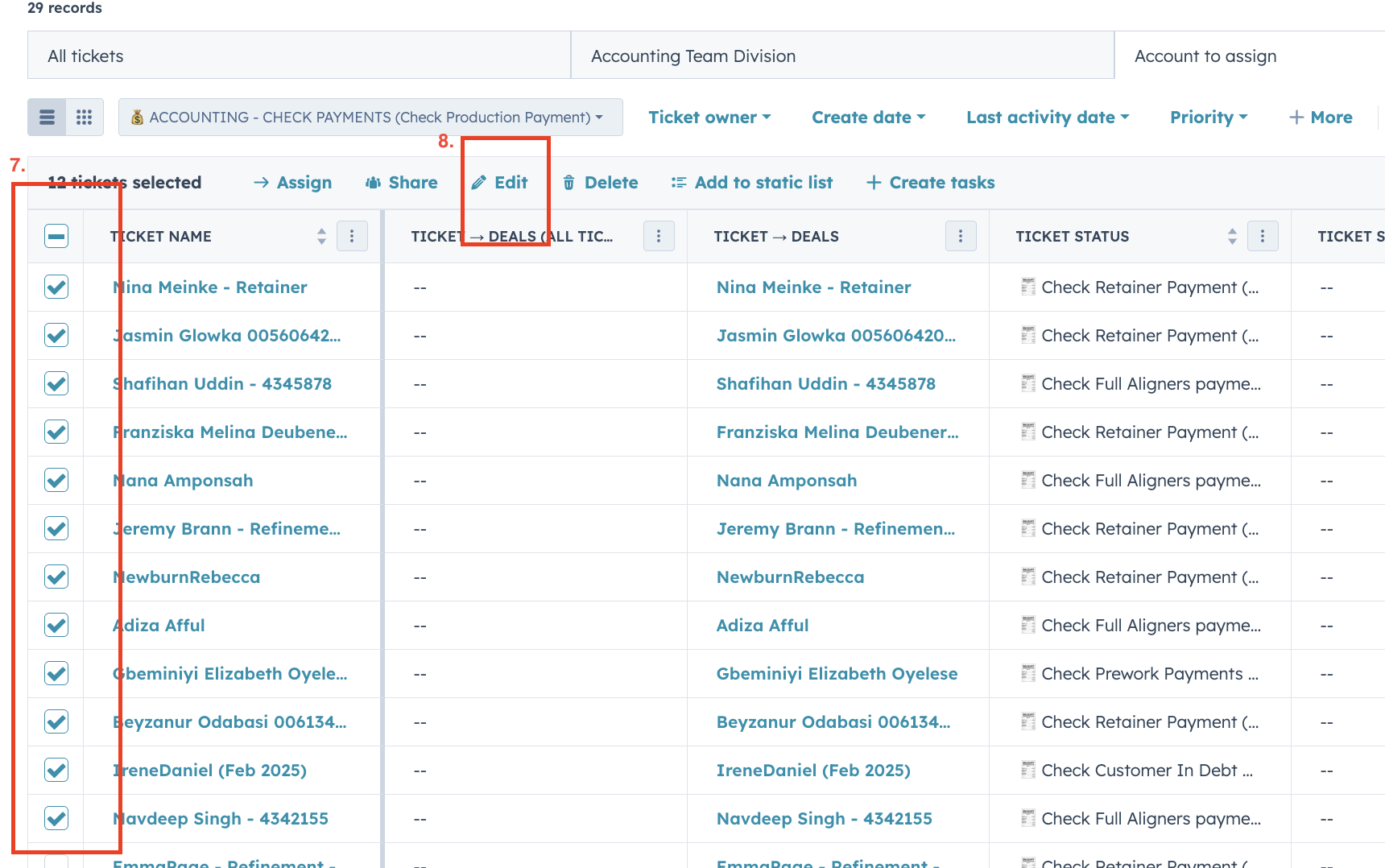1385x868 pixels.
Task: Switch to board grid view icon
Action: (x=84, y=118)
